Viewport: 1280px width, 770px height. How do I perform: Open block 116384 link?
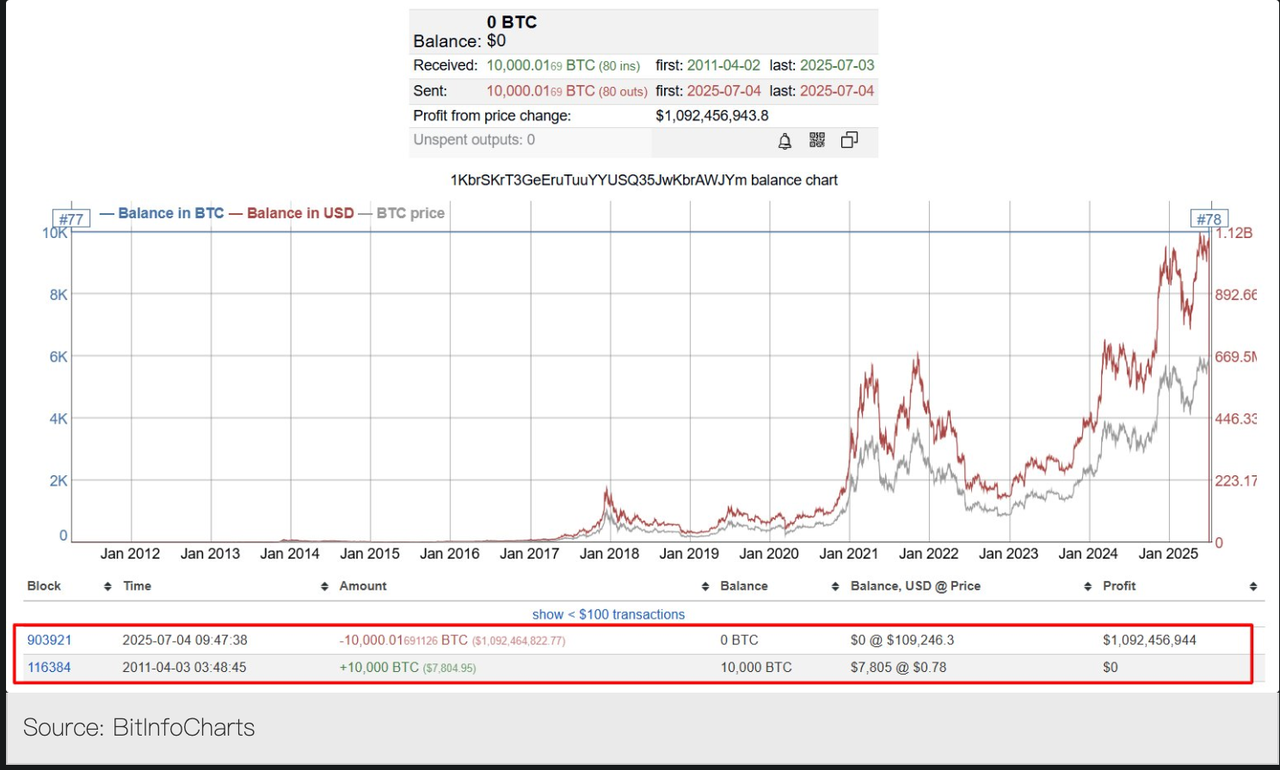pos(49,667)
